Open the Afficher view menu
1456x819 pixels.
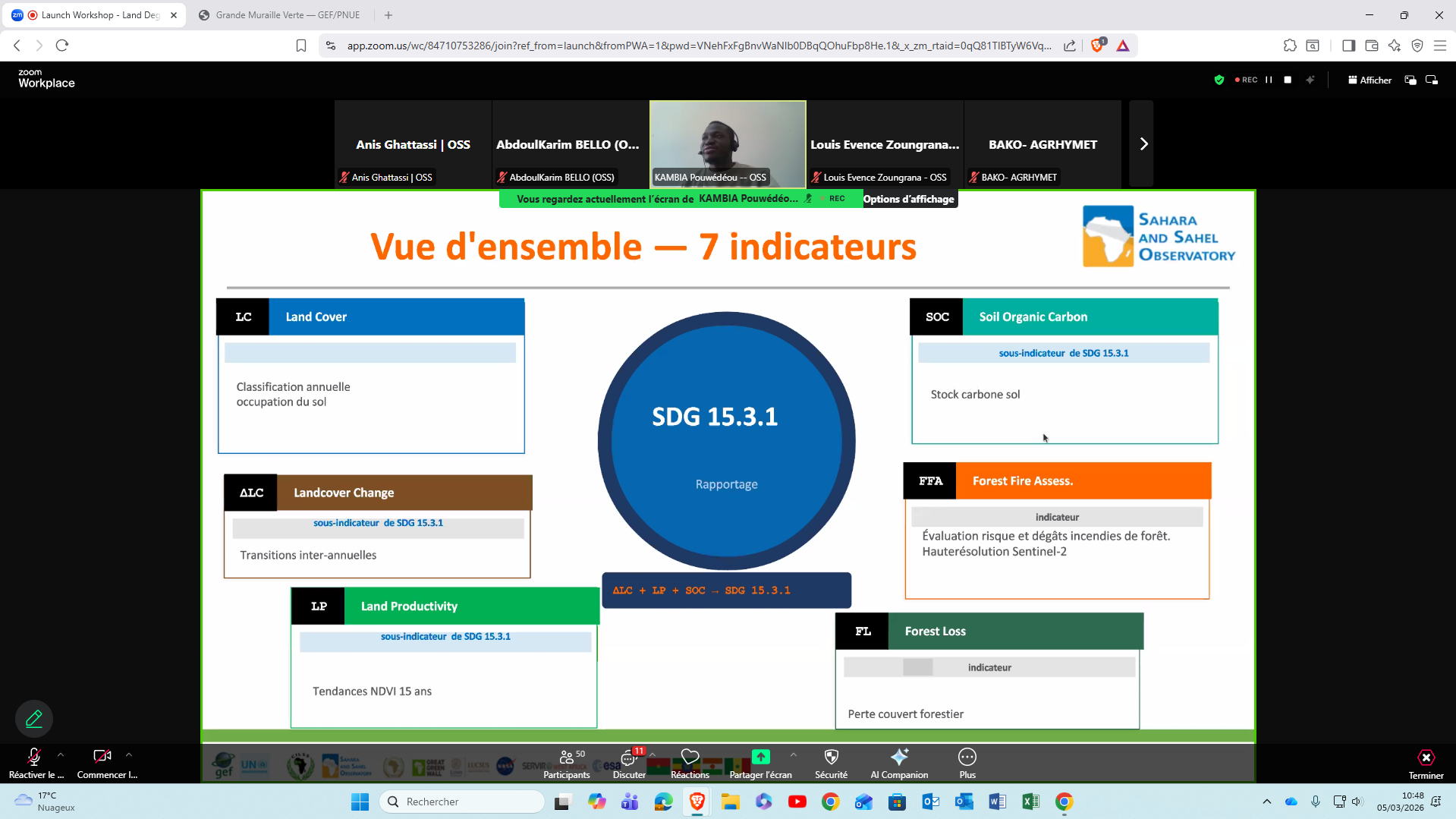point(1370,80)
